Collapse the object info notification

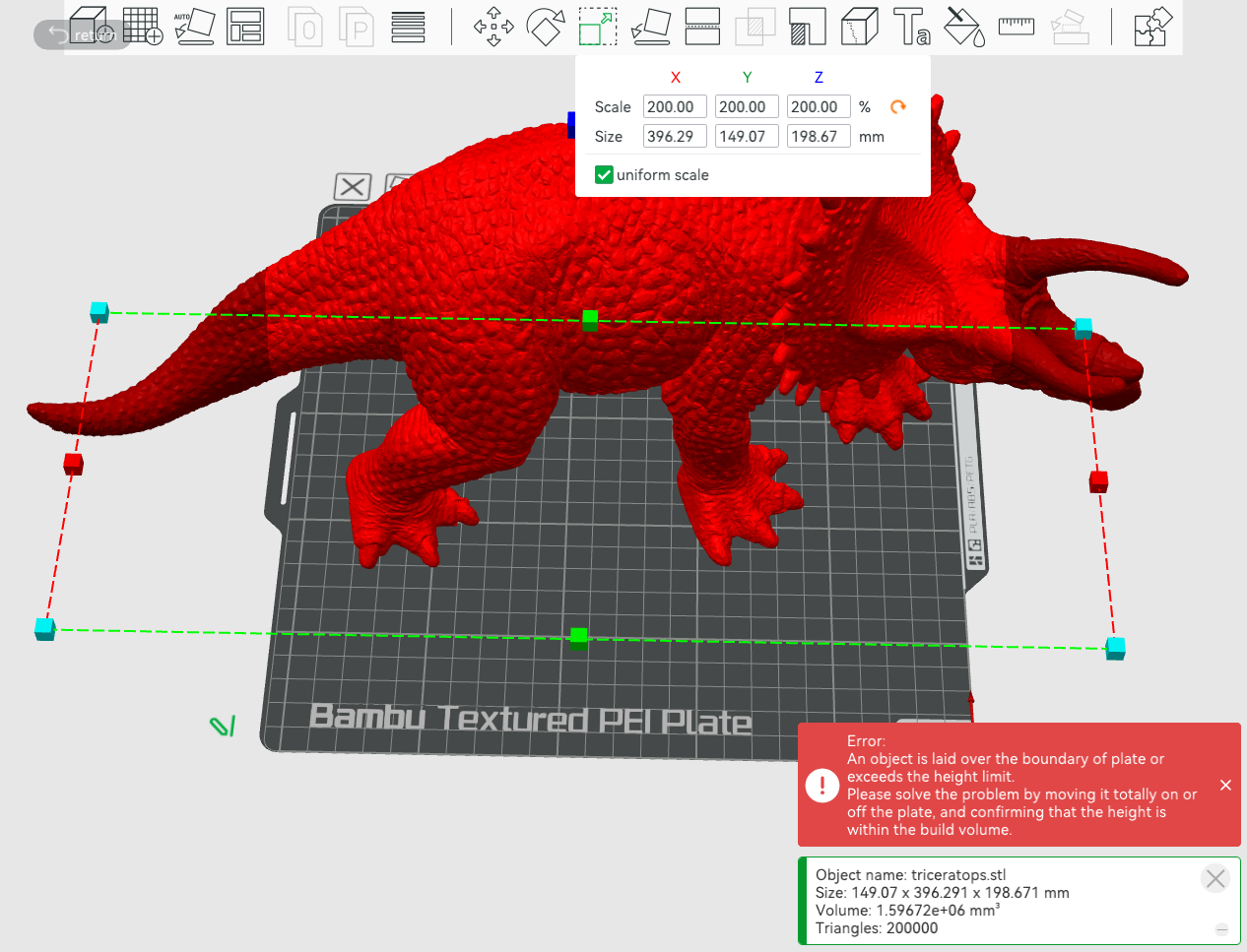point(1221,929)
